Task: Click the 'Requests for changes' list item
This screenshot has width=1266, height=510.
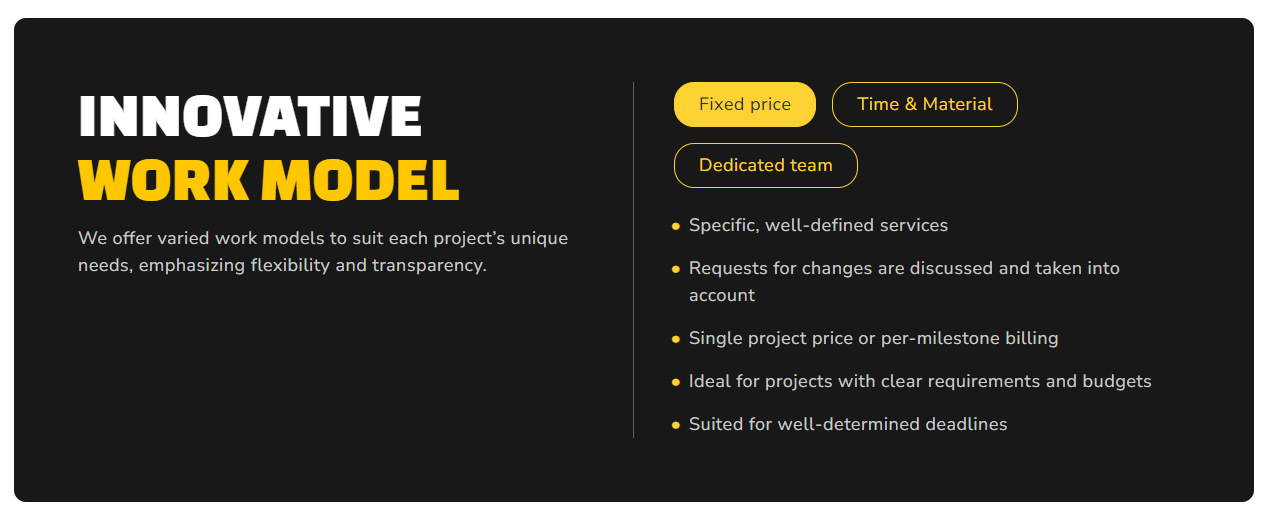Action: point(903,268)
